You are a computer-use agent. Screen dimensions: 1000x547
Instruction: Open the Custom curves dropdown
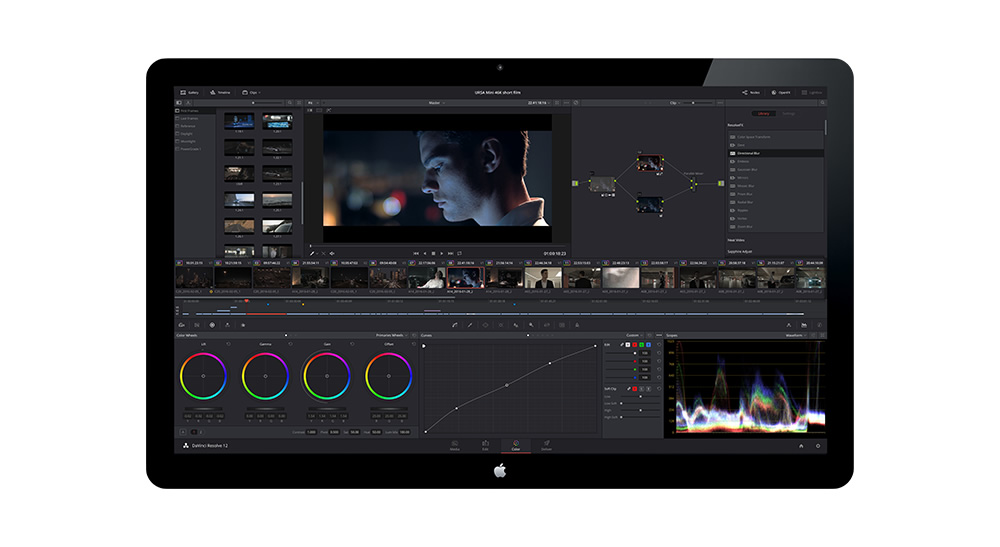click(633, 335)
